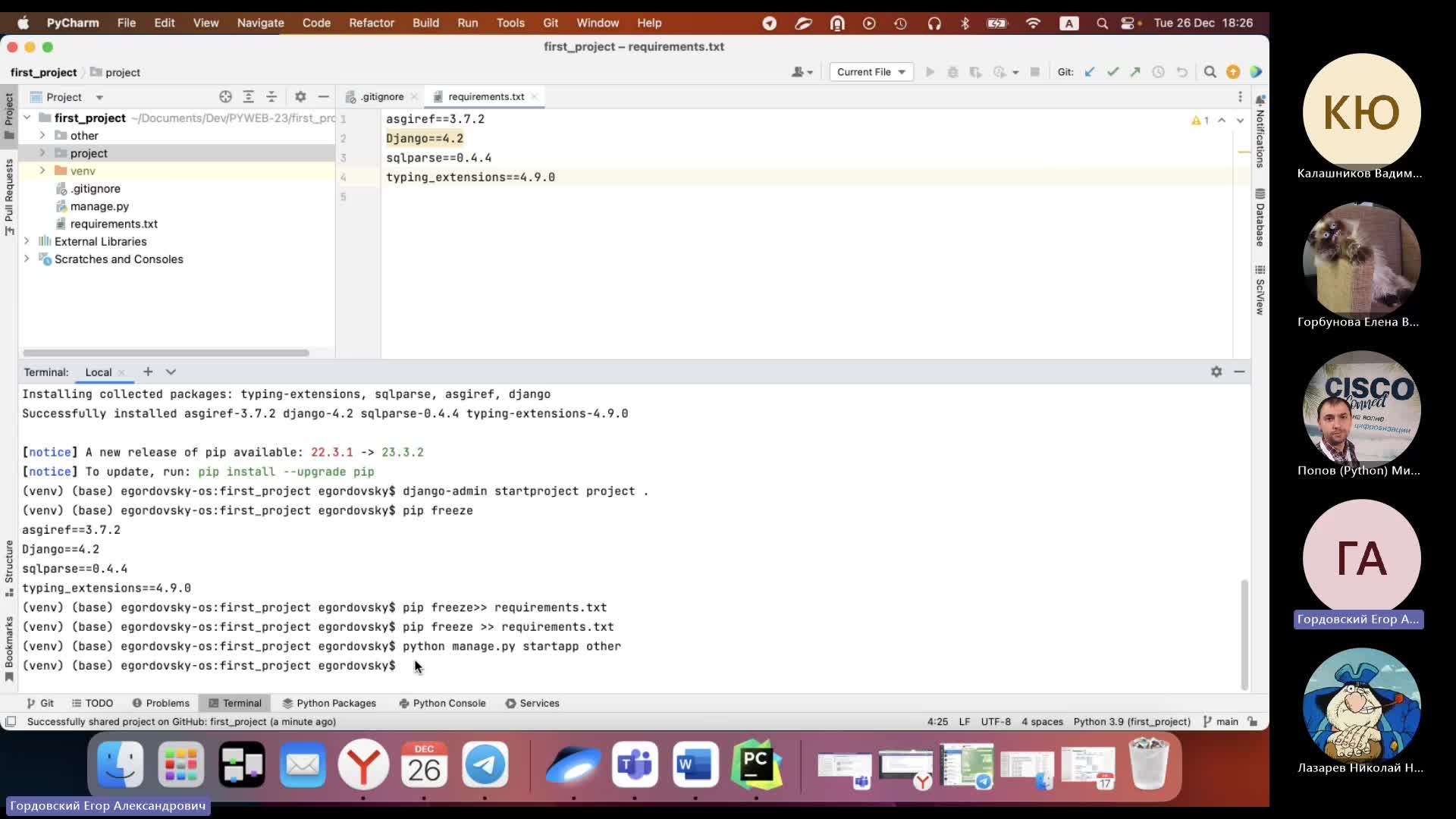The width and height of the screenshot is (1456, 819).
Task: Click Python 3.9 interpreter in status bar
Action: (x=1131, y=721)
